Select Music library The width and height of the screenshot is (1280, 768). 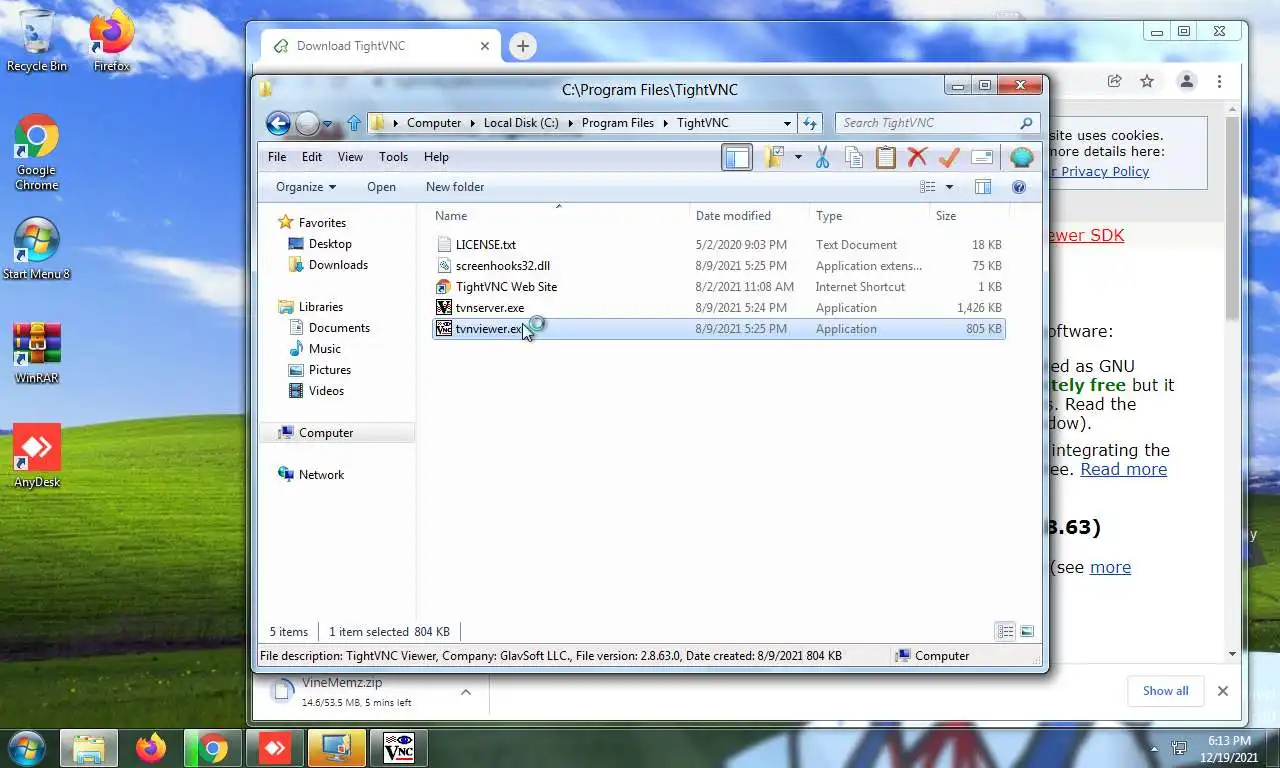coord(315,349)
